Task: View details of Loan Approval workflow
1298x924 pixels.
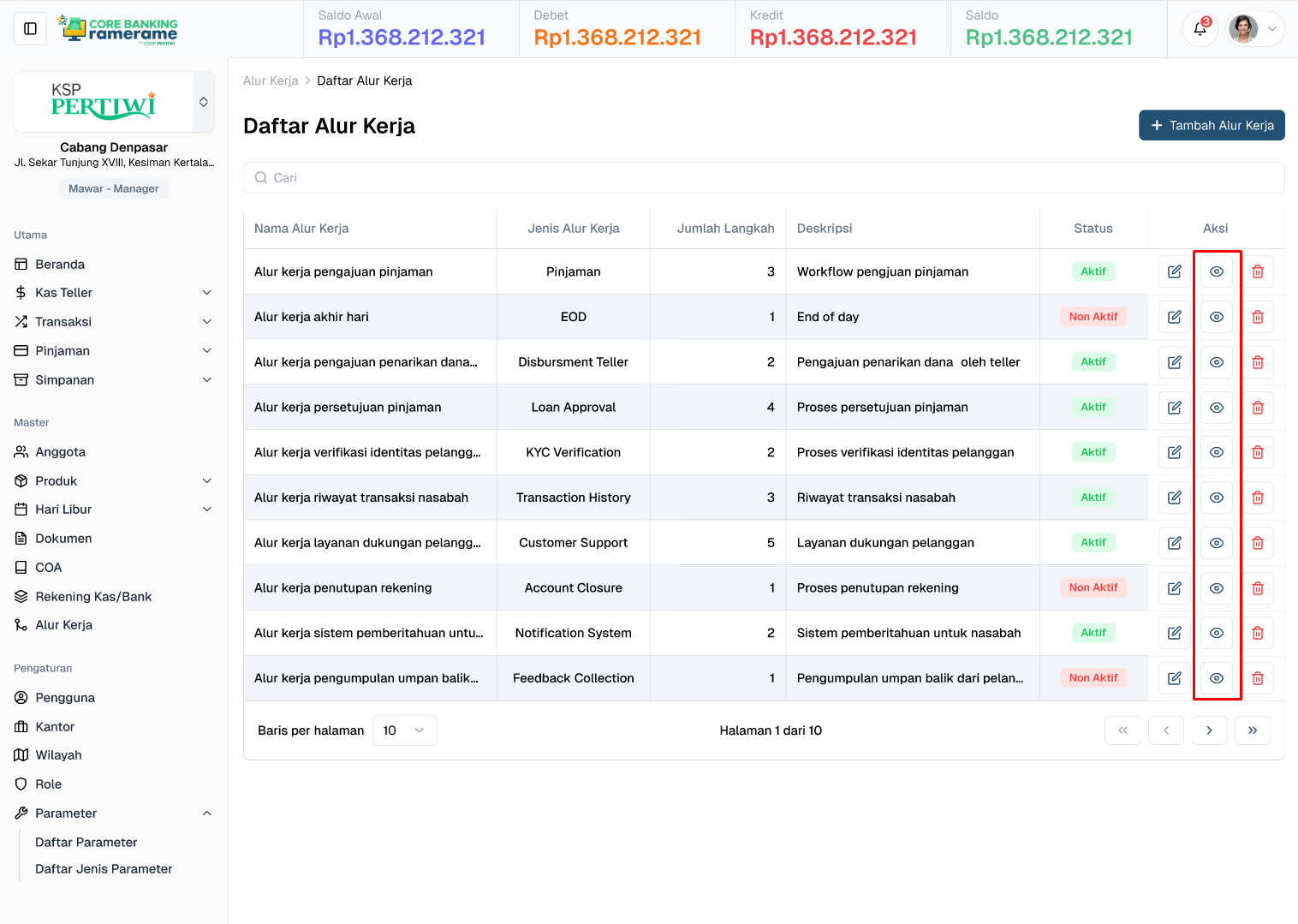Action: [x=1216, y=408]
